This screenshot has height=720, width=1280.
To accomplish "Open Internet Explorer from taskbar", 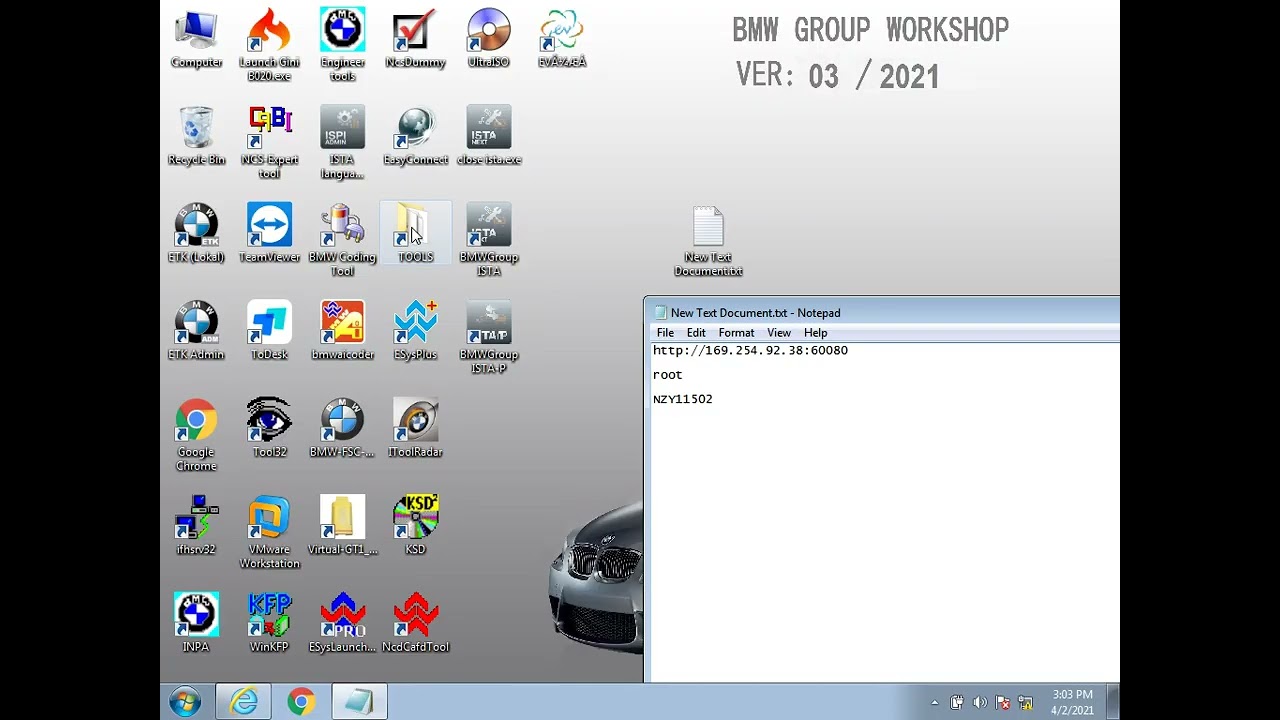I will point(244,702).
